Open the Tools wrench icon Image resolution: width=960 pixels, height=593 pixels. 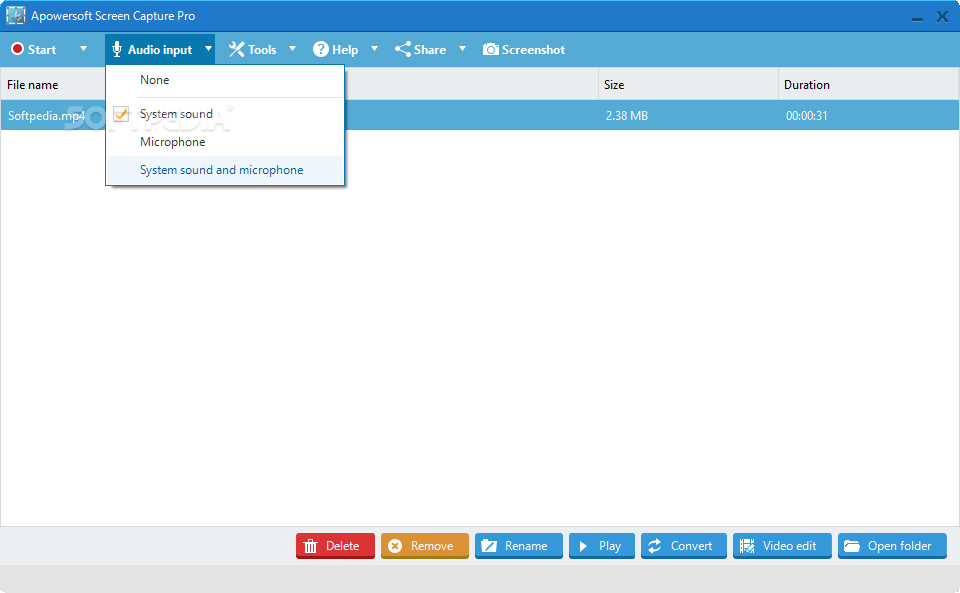[236, 50]
